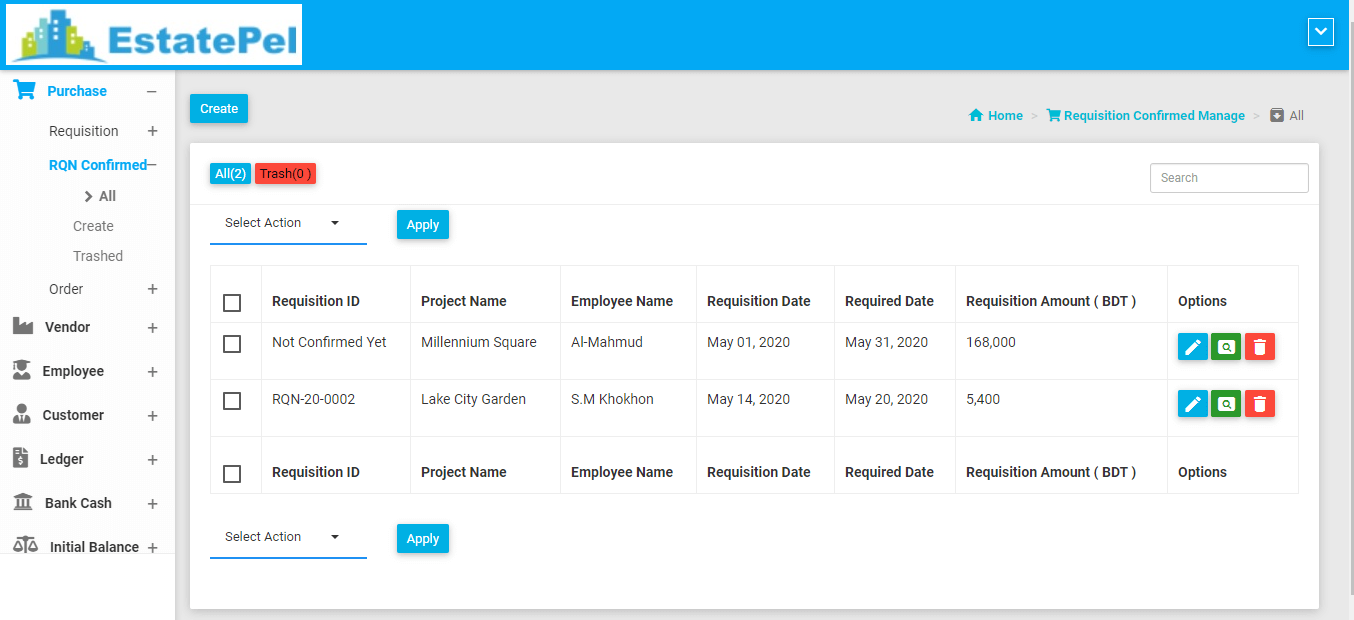1354x620 pixels.
Task: Check the box for Not Confirmed Yet row
Action: click(x=232, y=344)
